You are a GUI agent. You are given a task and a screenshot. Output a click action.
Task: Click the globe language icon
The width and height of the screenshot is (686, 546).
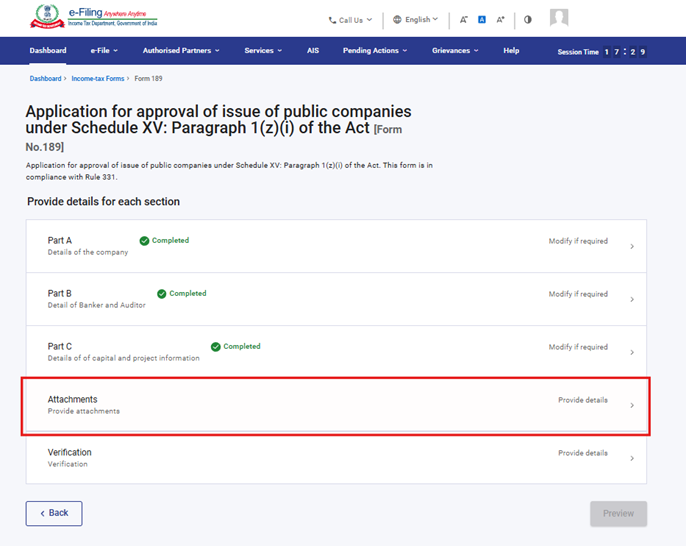[397, 19]
